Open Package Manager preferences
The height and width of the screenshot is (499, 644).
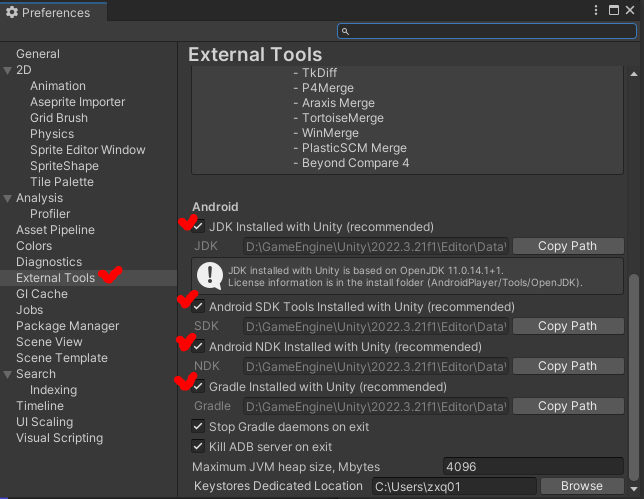(x=67, y=326)
